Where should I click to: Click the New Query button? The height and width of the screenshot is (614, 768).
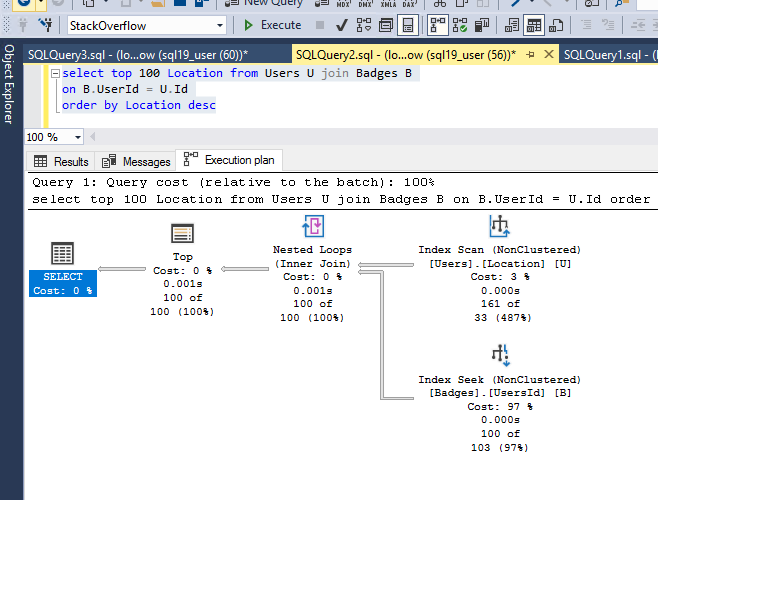[264, 3]
